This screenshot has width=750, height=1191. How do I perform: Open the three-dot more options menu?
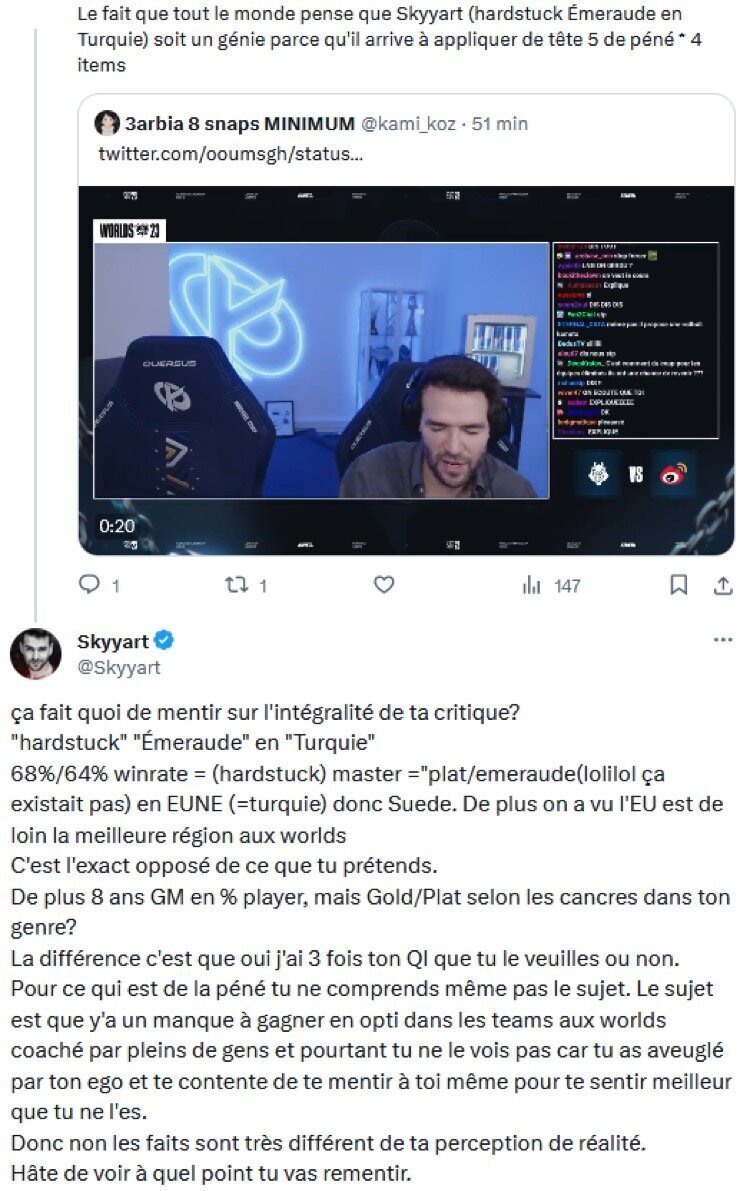pos(723,640)
